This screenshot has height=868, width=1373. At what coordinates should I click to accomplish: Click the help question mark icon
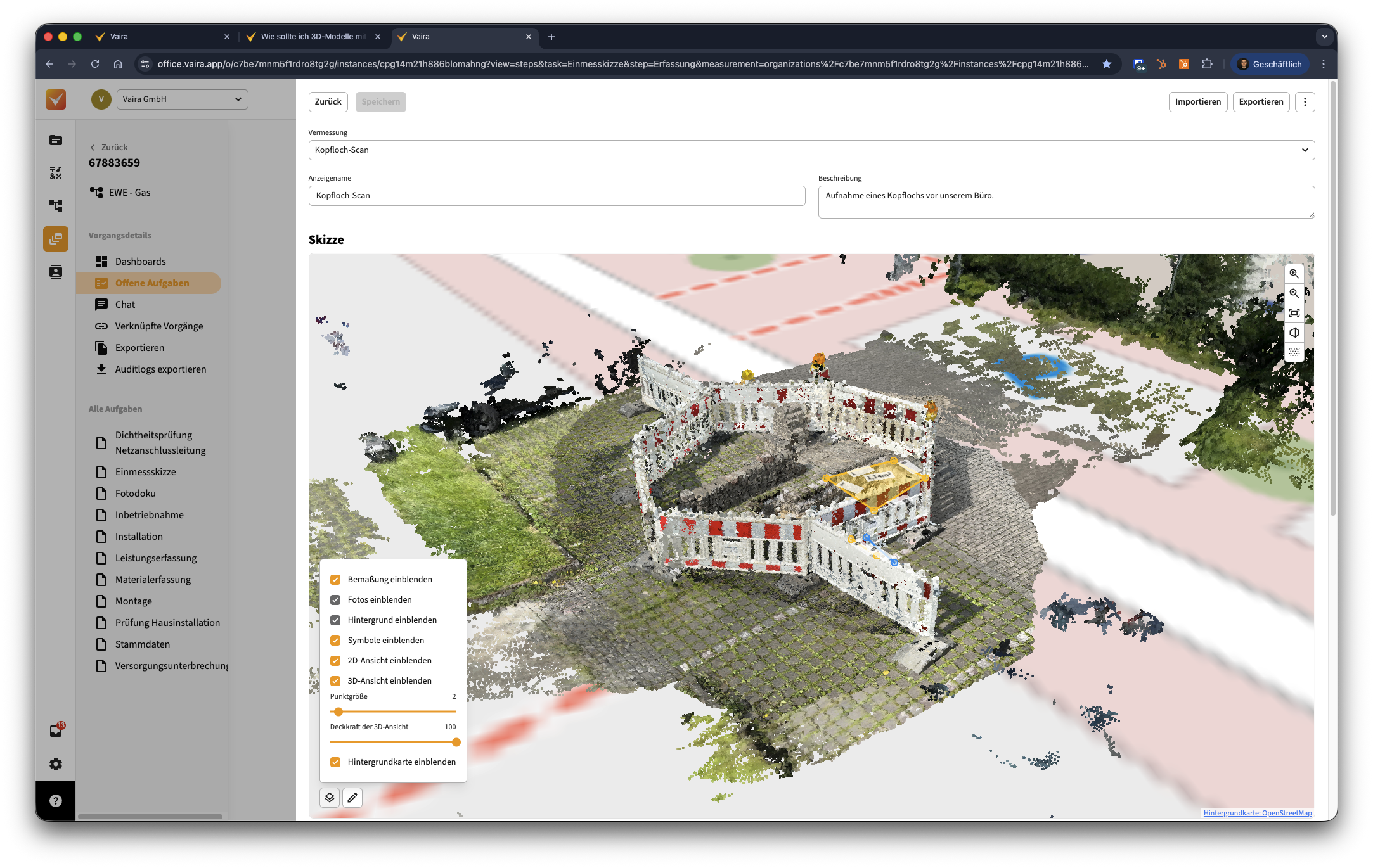56,801
